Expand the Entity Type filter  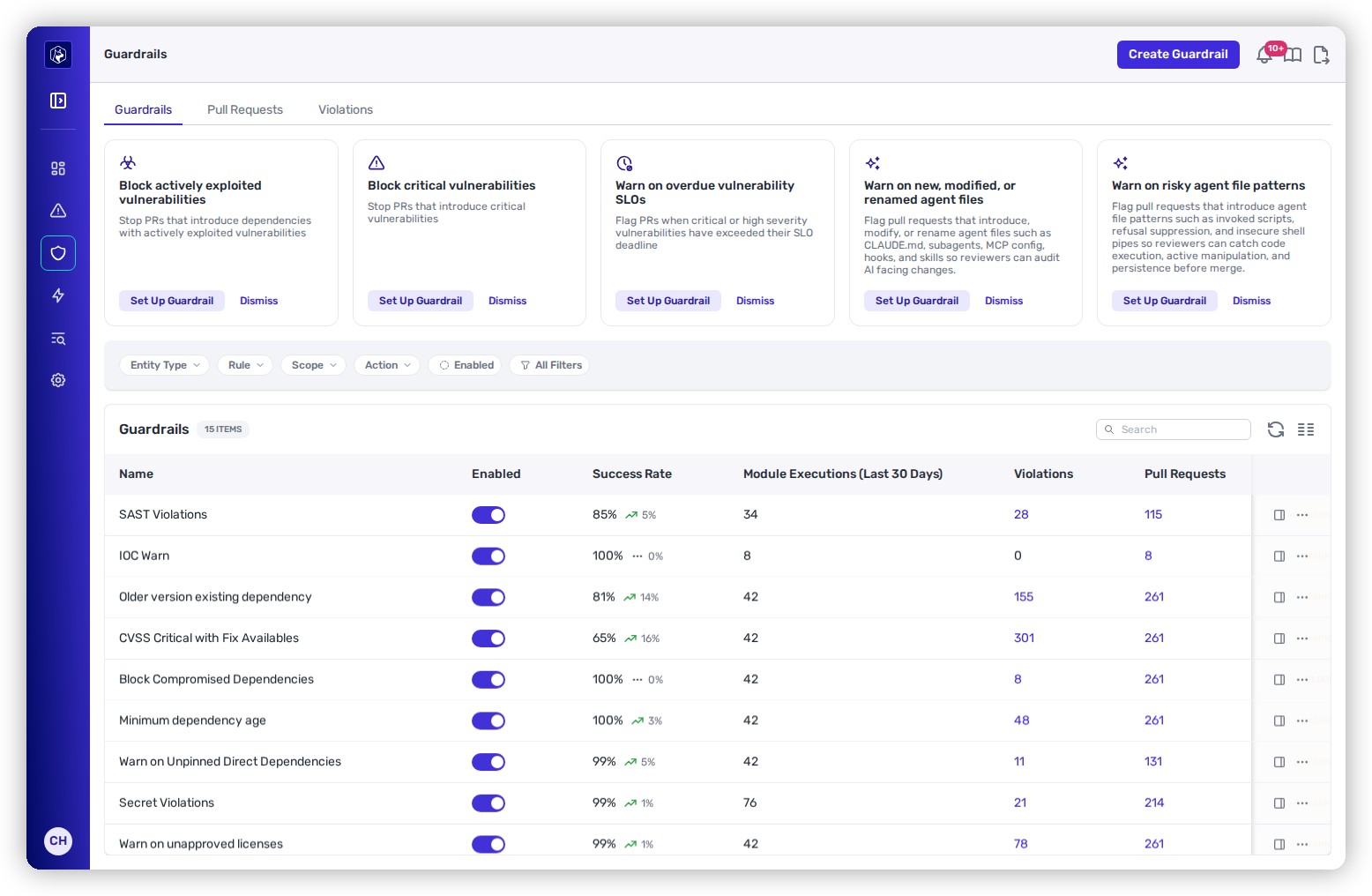(x=165, y=365)
